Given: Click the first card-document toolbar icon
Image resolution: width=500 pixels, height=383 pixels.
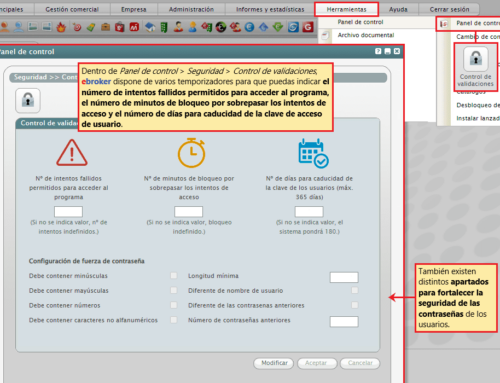Looking at the screenshot, I should pyautogui.click(x=33, y=27).
